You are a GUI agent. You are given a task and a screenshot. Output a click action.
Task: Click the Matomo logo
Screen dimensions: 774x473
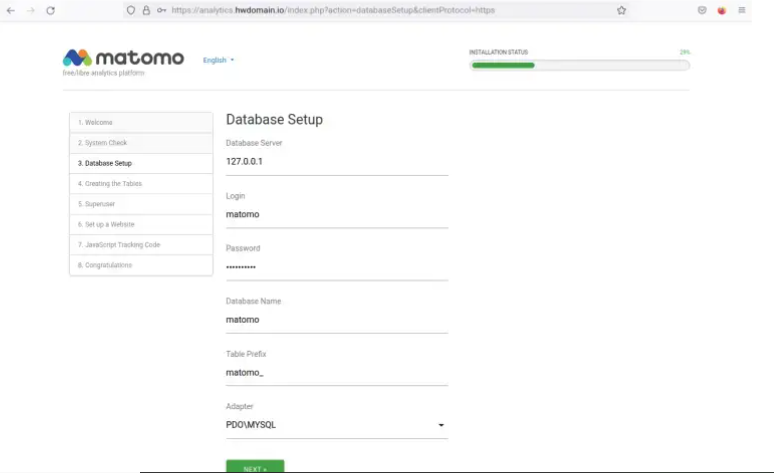click(123, 58)
